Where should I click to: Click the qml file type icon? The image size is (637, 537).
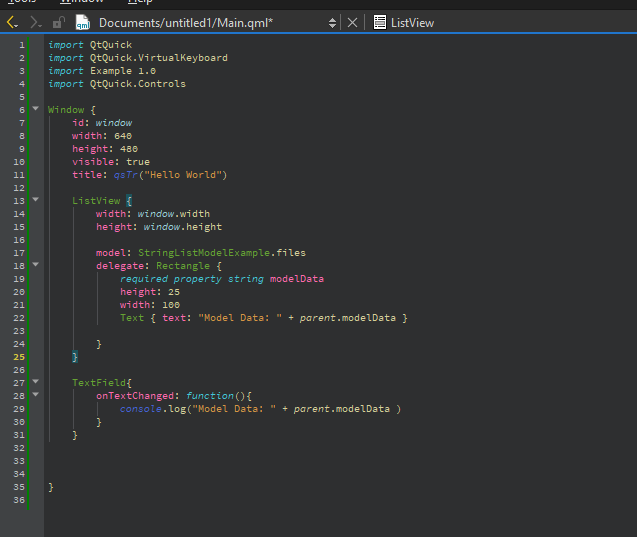pyautogui.click(x=82, y=22)
